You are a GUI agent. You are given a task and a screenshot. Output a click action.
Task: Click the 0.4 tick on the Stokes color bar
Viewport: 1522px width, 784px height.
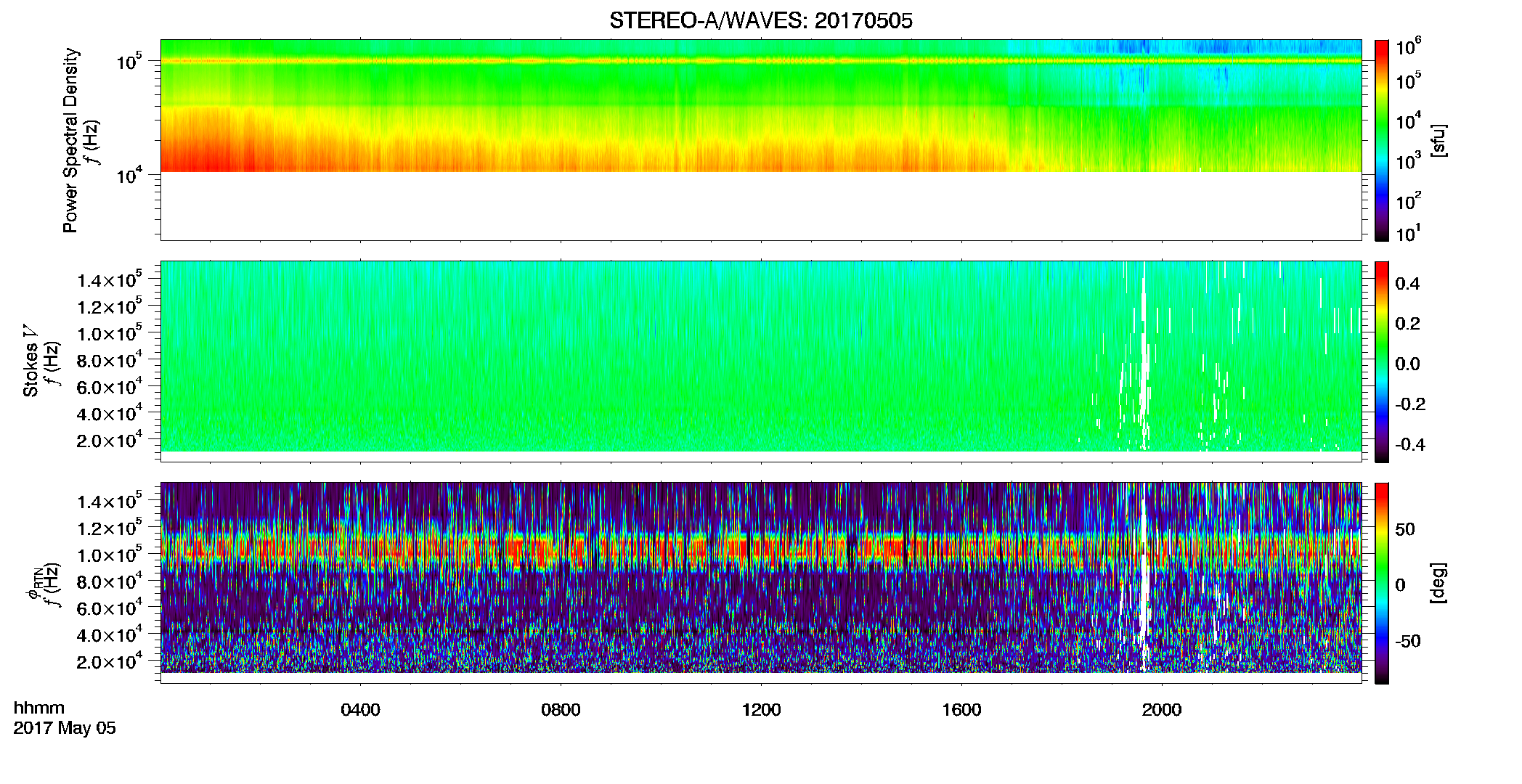[x=1407, y=283]
